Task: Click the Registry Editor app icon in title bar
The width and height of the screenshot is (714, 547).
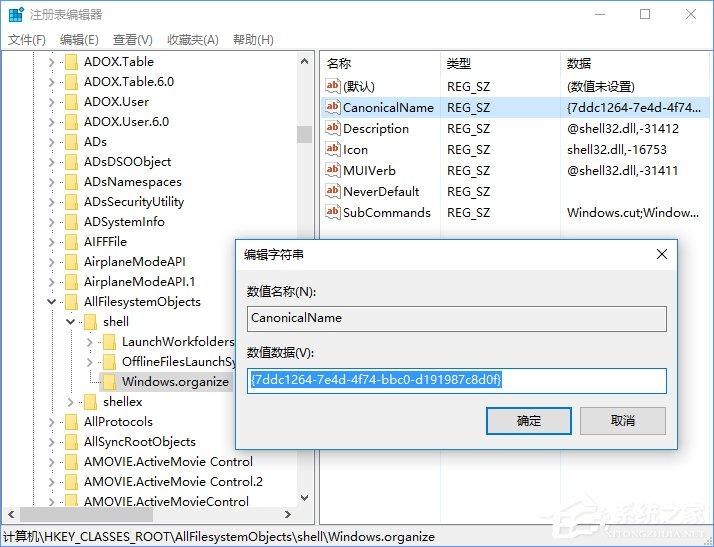Action: click(14, 15)
